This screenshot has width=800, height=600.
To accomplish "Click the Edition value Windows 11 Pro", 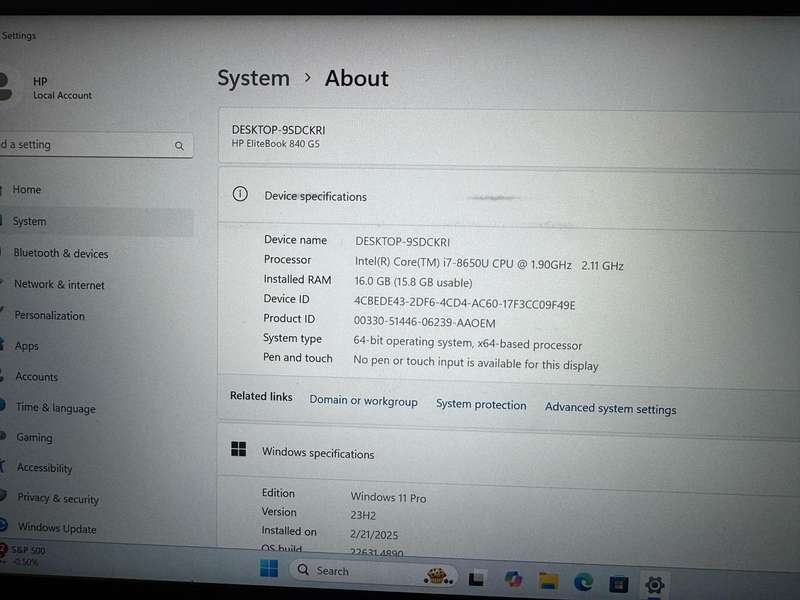I will click(388, 497).
